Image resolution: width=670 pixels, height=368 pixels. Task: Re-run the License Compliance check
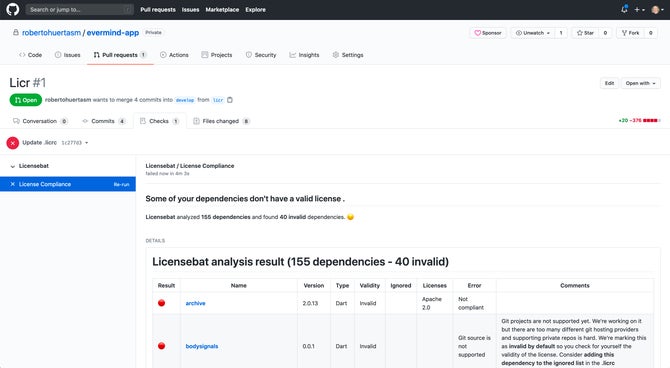(121, 184)
